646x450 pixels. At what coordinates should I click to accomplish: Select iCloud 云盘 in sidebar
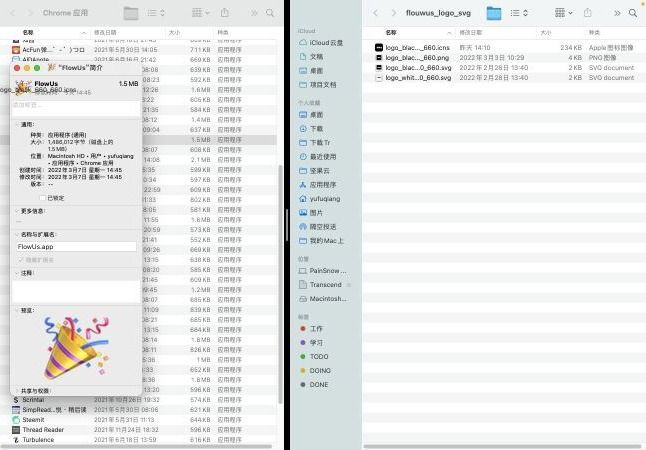point(321,42)
